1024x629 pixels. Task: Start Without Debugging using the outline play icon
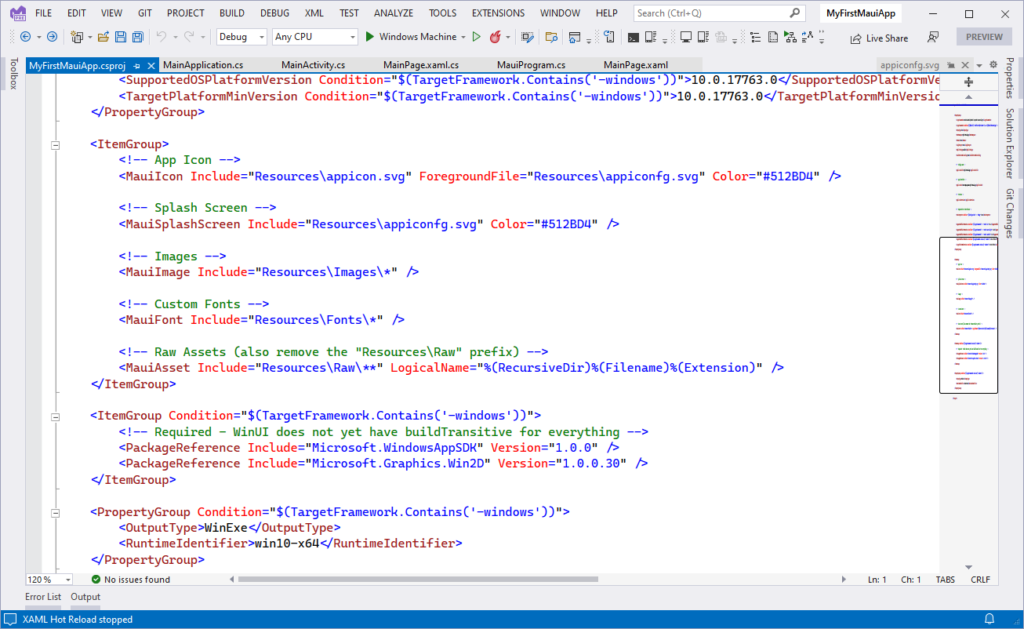pyautogui.click(x=477, y=37)
